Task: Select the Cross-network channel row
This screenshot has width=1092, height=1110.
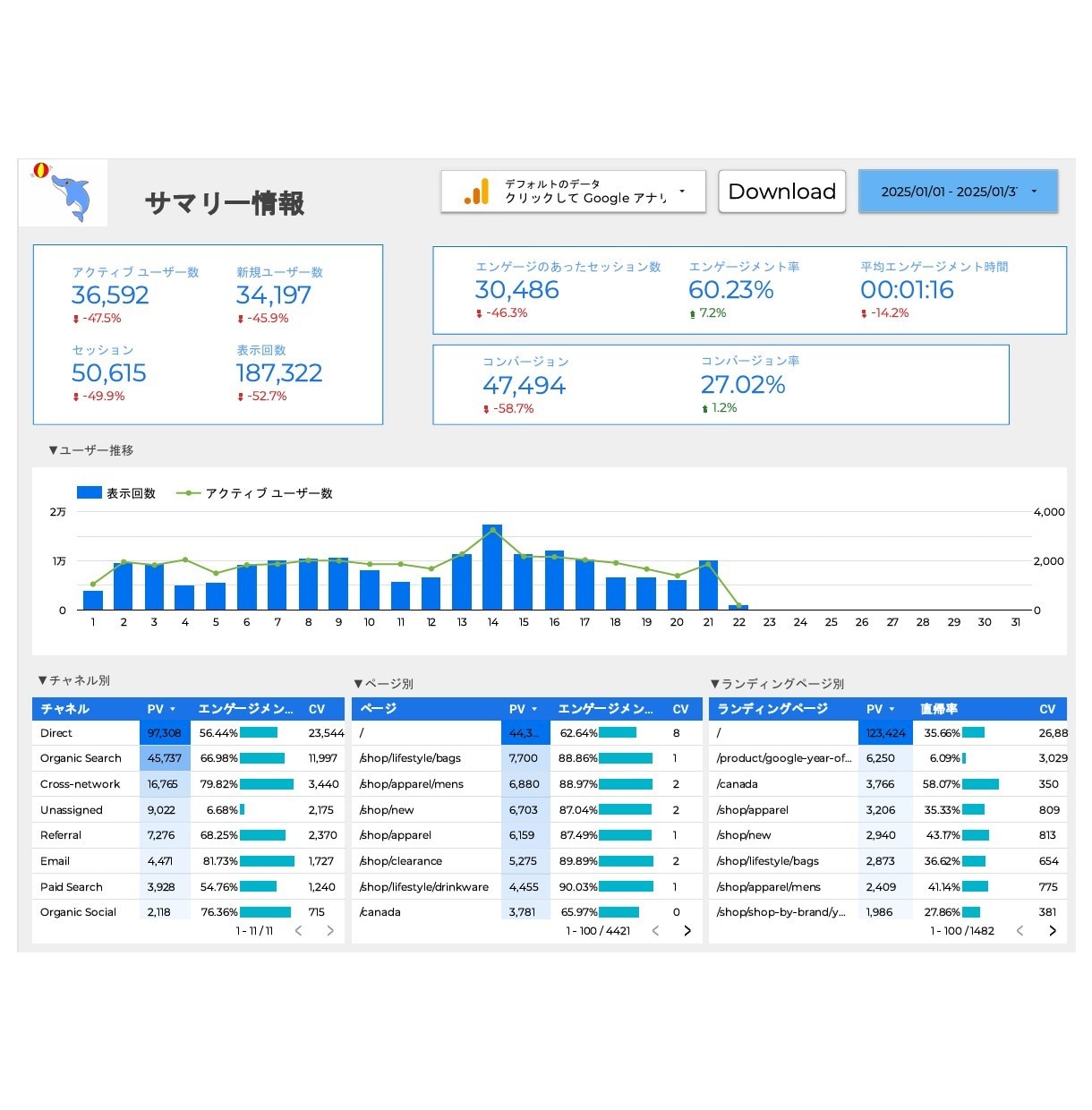Action: tap(188, 784)
